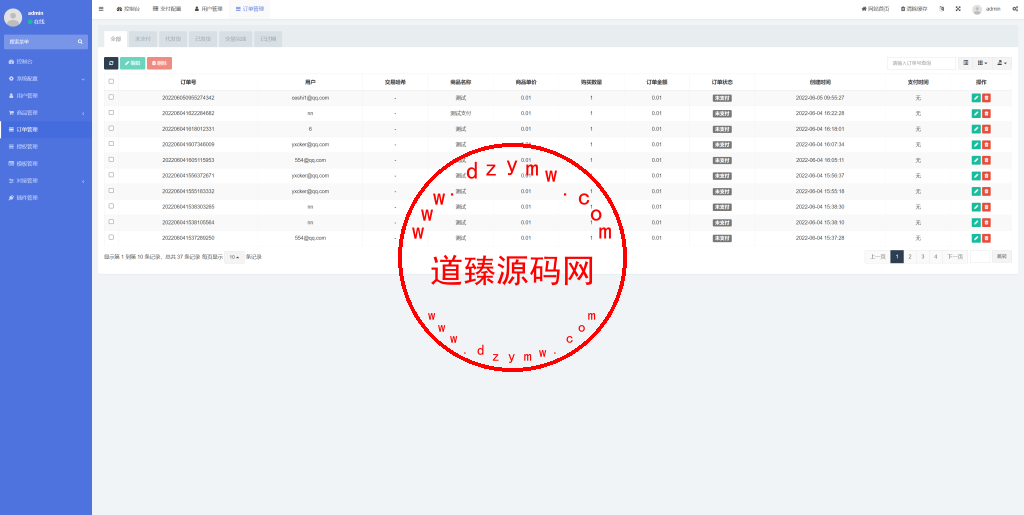Delete the order created at 16:05:11
The image size is (1024, 515).
pyautogui.click(x=986, y=160)
